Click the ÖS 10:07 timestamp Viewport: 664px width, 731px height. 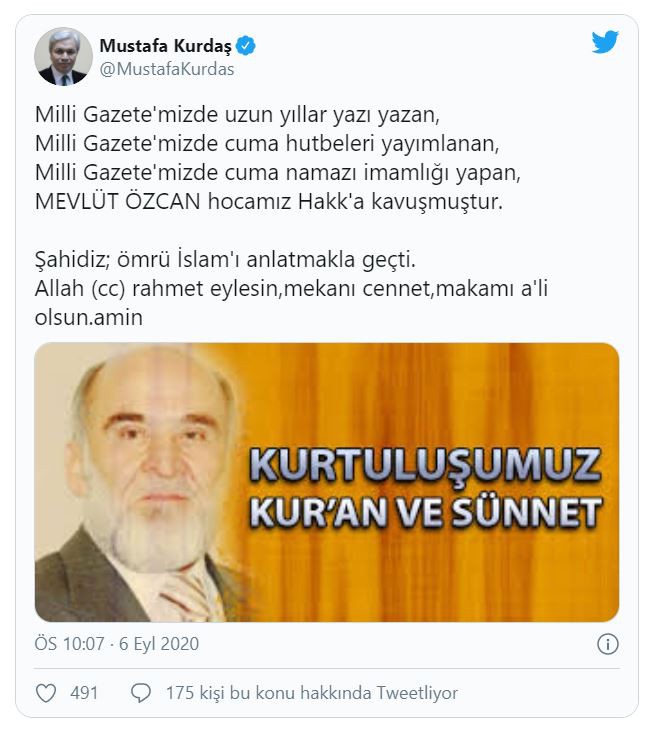click(x=69, y=644)
